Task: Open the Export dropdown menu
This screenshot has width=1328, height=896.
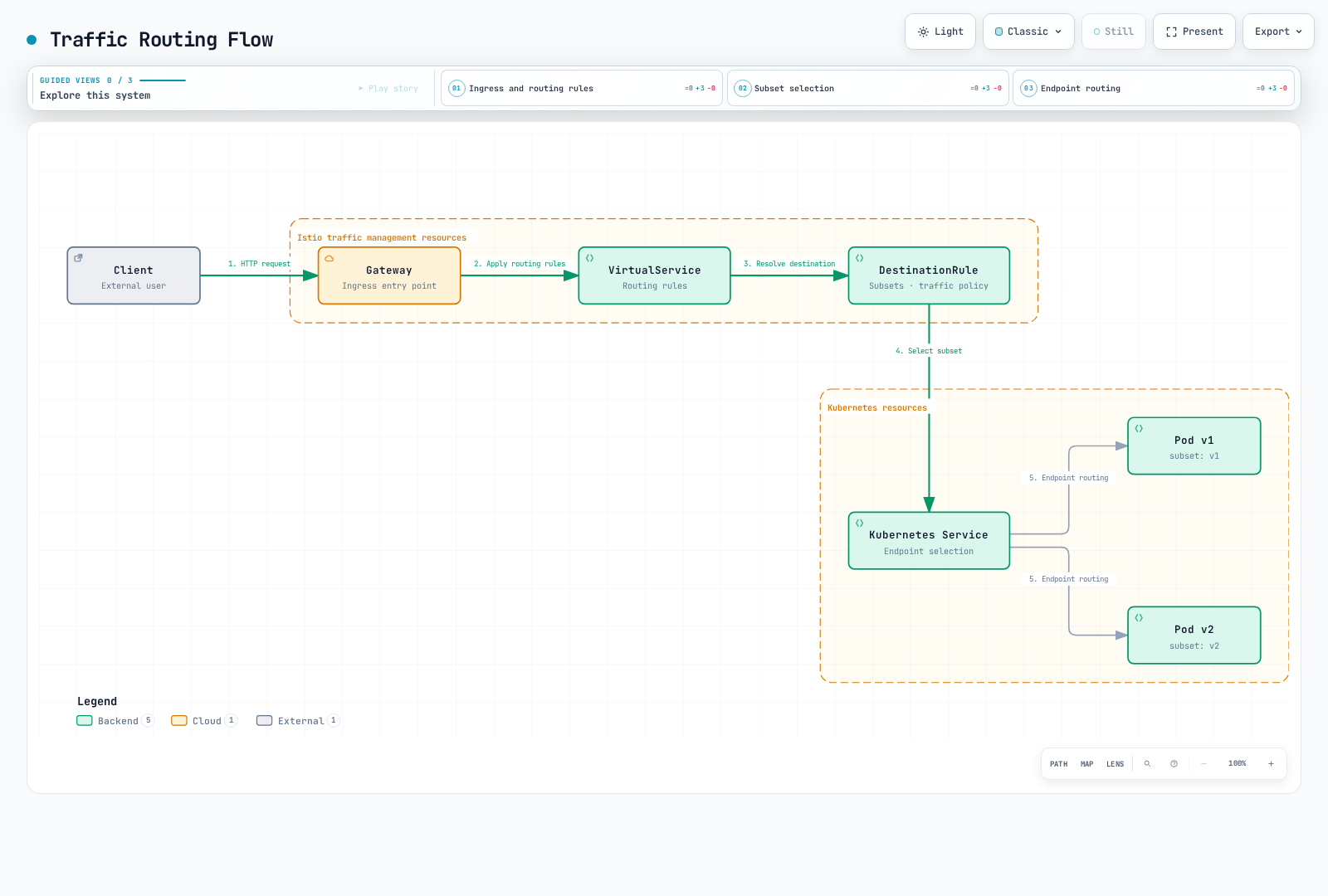Action: [1278, 32]
